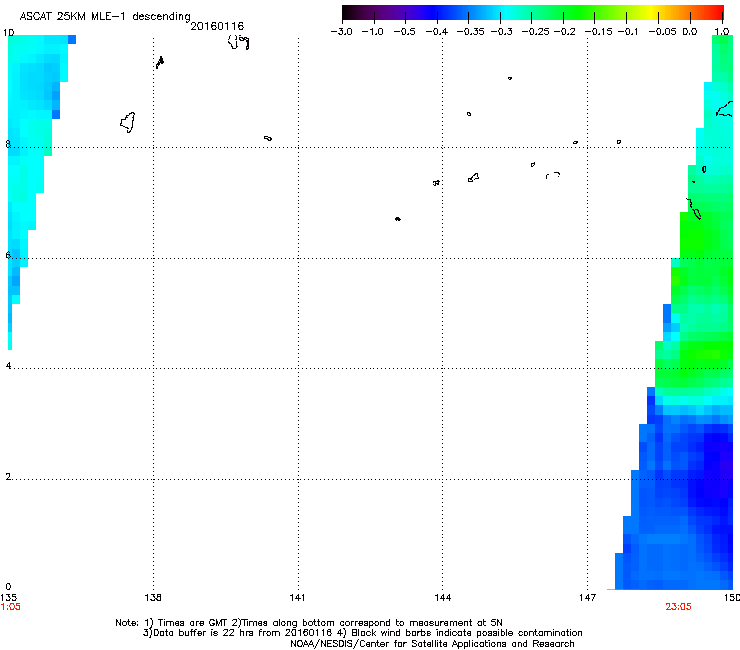740x650 pixels.
Task: Click the red end of the color bar
Action: pyautogui.click(x=713, y=12)
